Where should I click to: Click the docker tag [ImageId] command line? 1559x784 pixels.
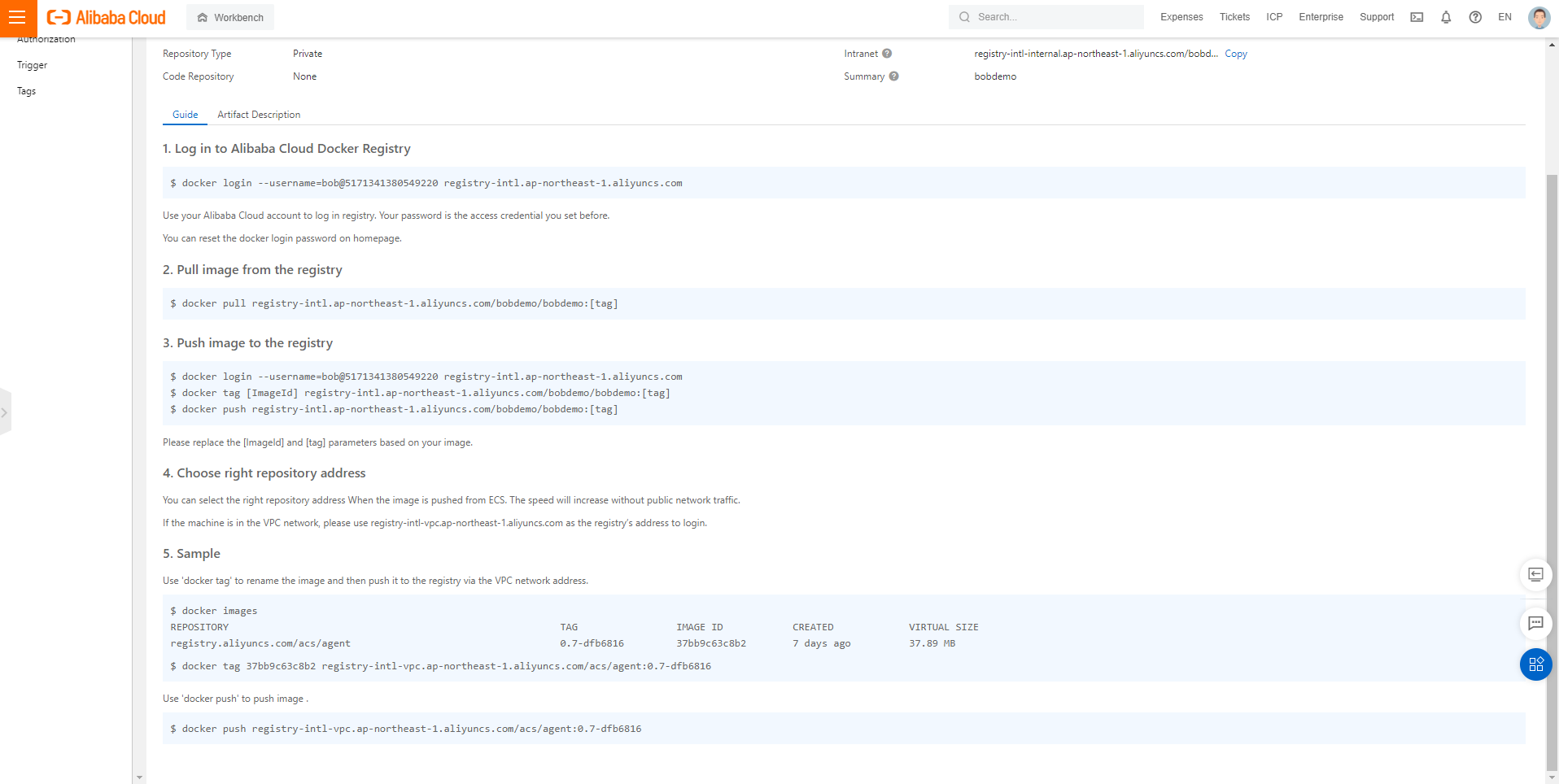(x=420, y=393)
